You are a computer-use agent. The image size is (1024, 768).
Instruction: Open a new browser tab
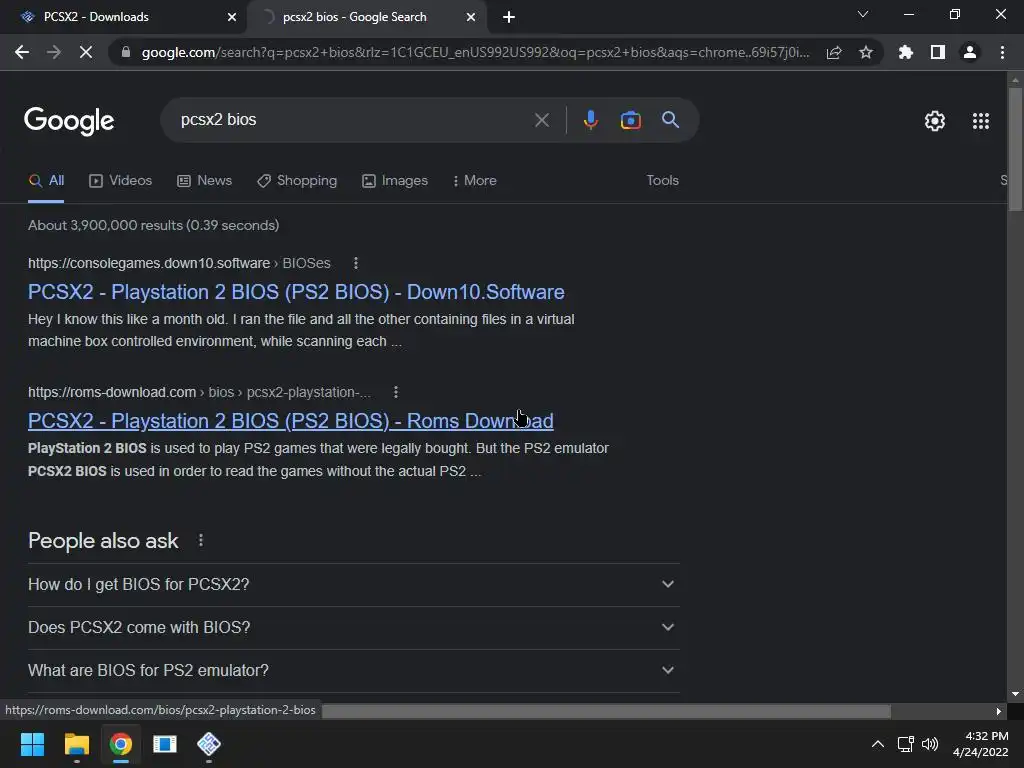[x=509, y=17]
